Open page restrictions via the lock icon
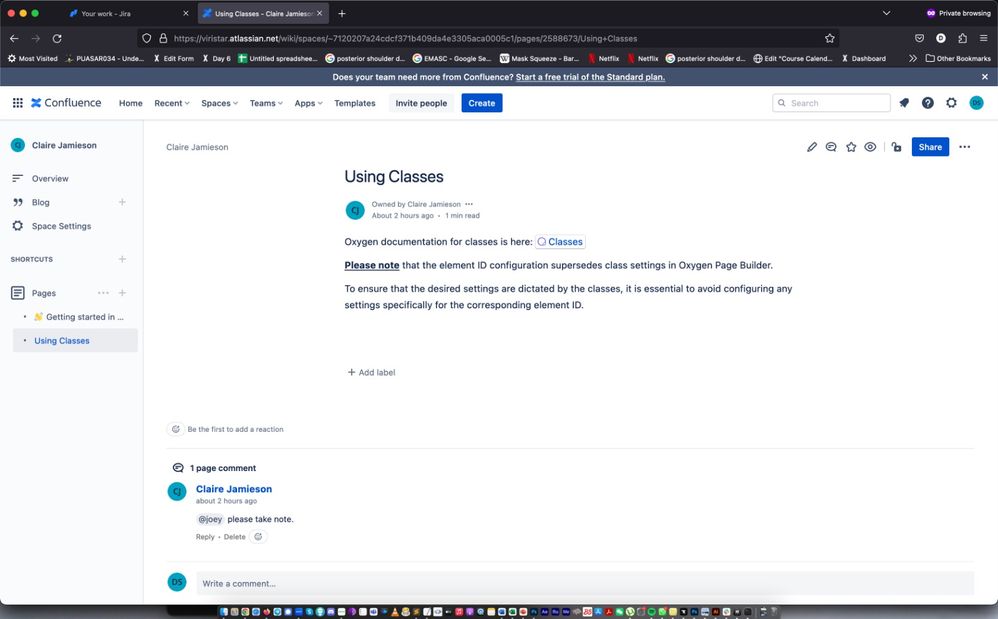 pyautogui.click(x=896, y=146)
